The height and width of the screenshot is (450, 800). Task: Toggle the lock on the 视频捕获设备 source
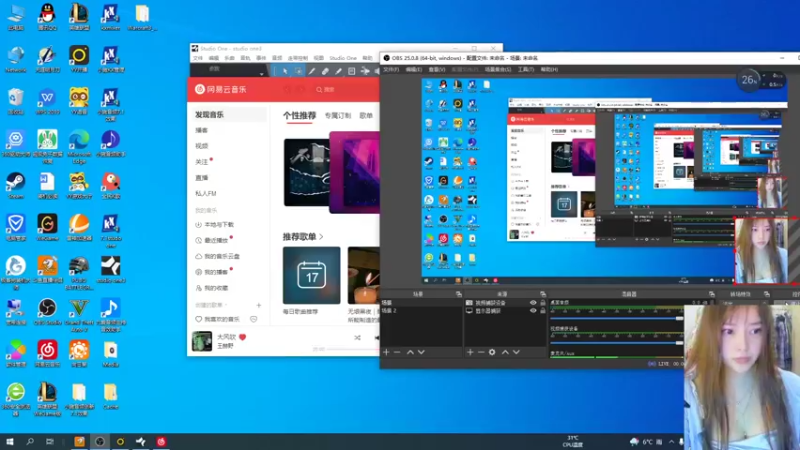coord(543,303)
